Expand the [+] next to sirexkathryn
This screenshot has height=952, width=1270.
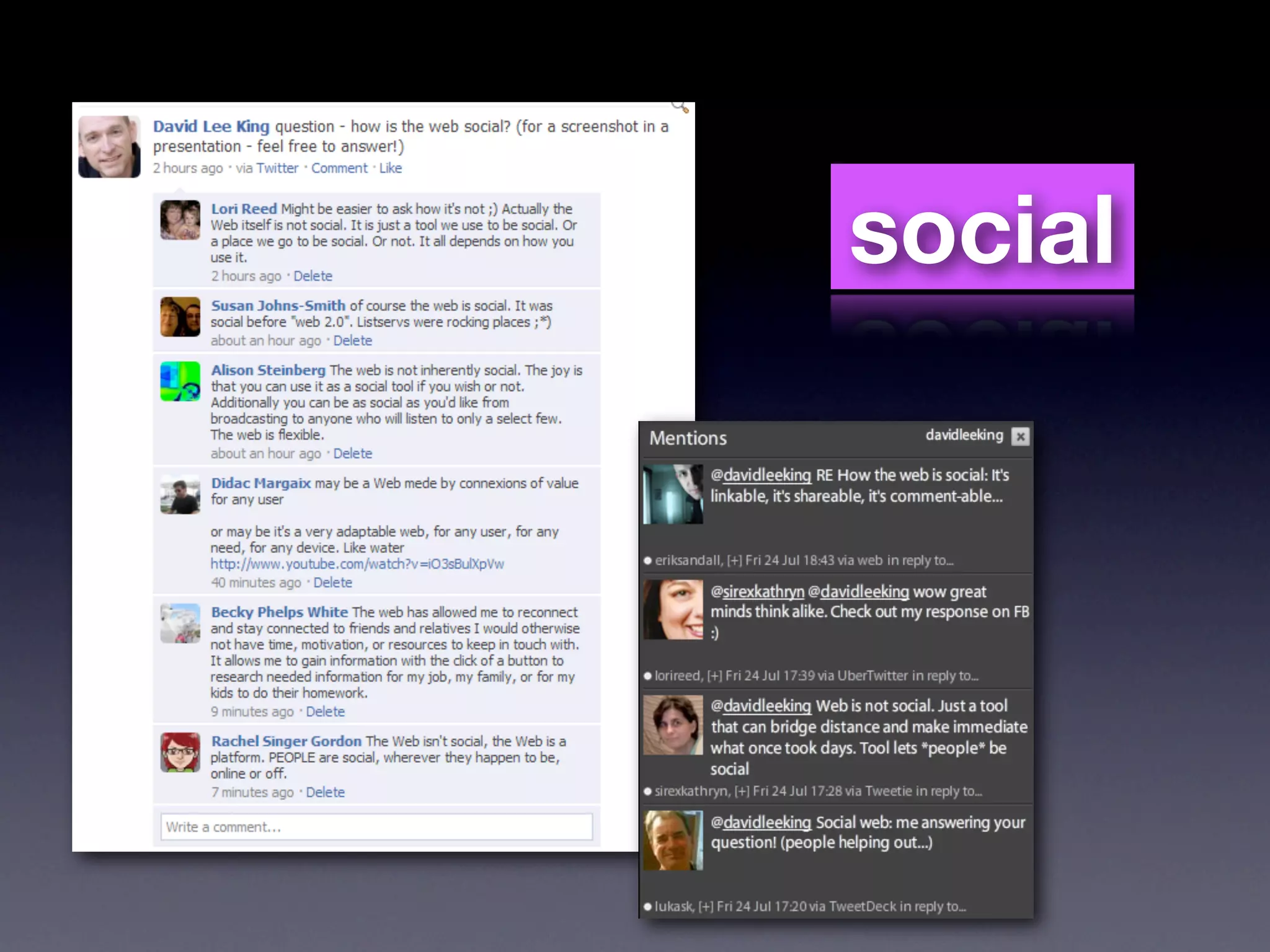click(x=742, y=791)
